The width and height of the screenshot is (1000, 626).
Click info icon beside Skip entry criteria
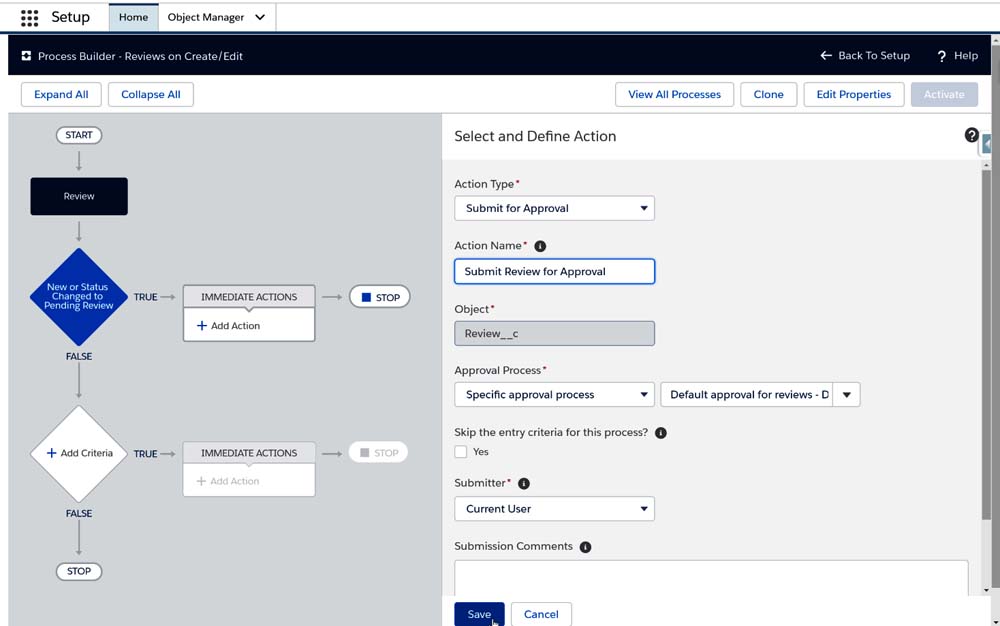coord(660,433)
